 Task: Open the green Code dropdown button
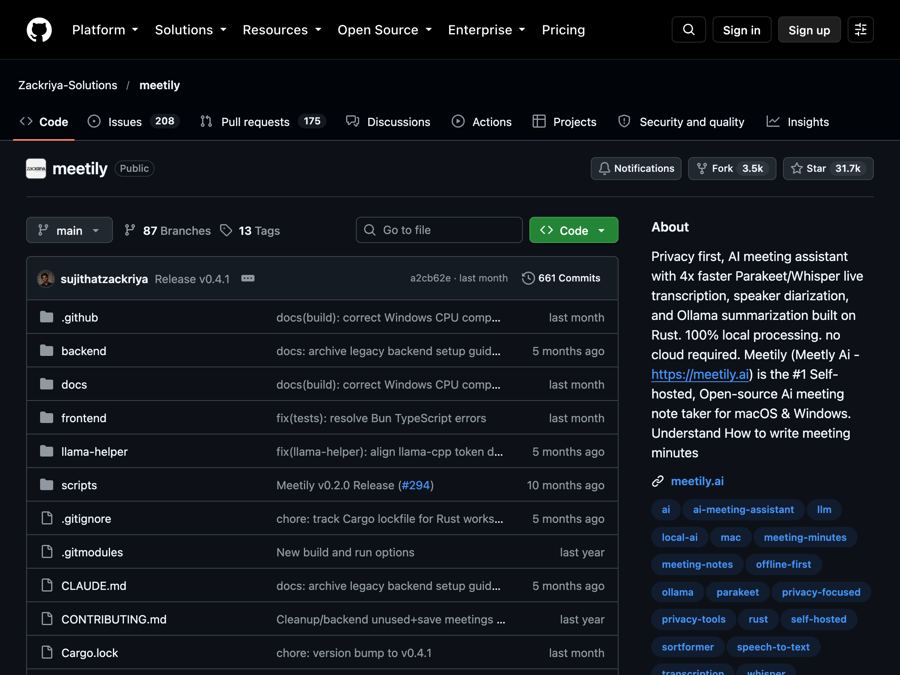(x=573, y=230)
